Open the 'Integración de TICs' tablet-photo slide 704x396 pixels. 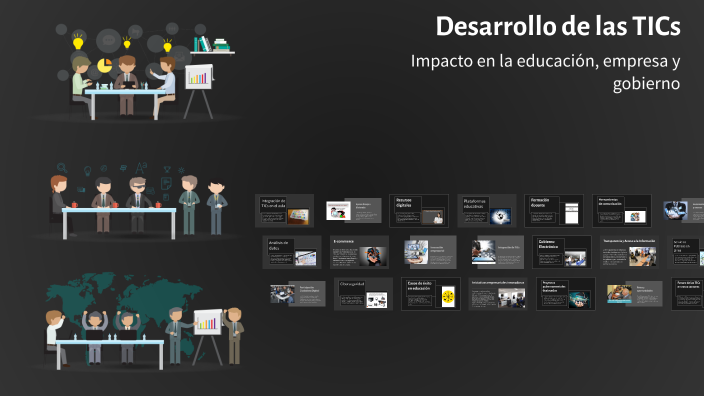[x=497, y=252]
